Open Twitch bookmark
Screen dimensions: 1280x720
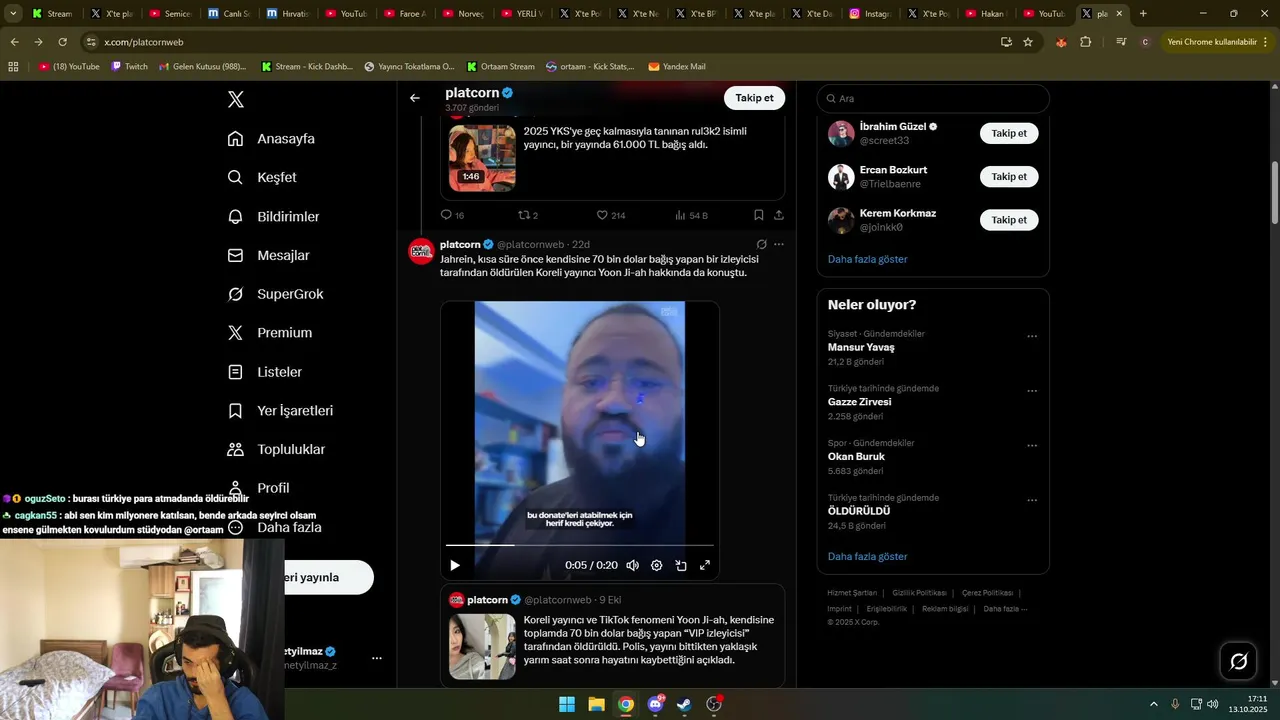click(130, 66)
